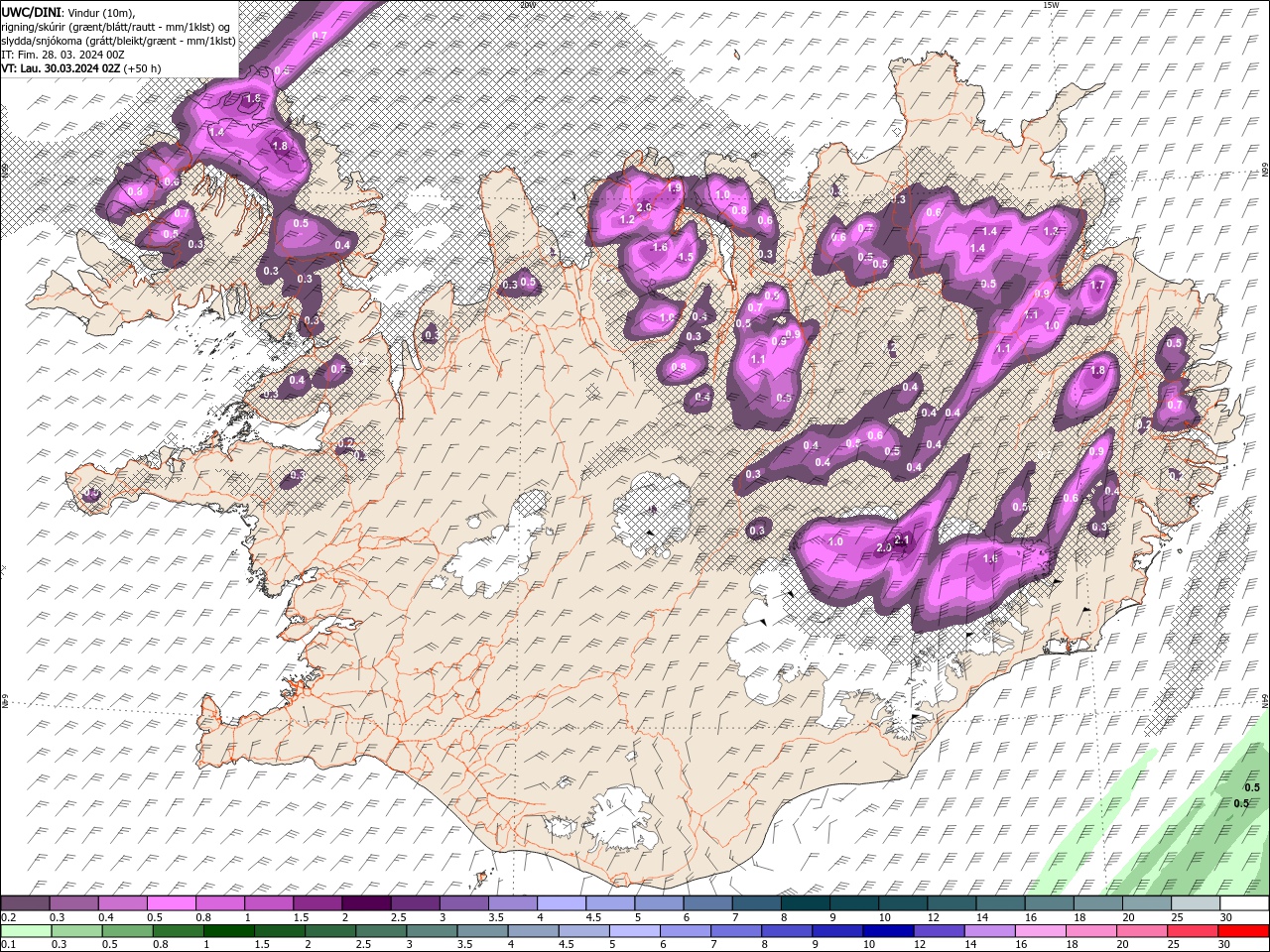Viewport: 1270px width, 952px height.
Task: Click the 1.7 snowfall value in the east
Action: (x=1097, y=286)
